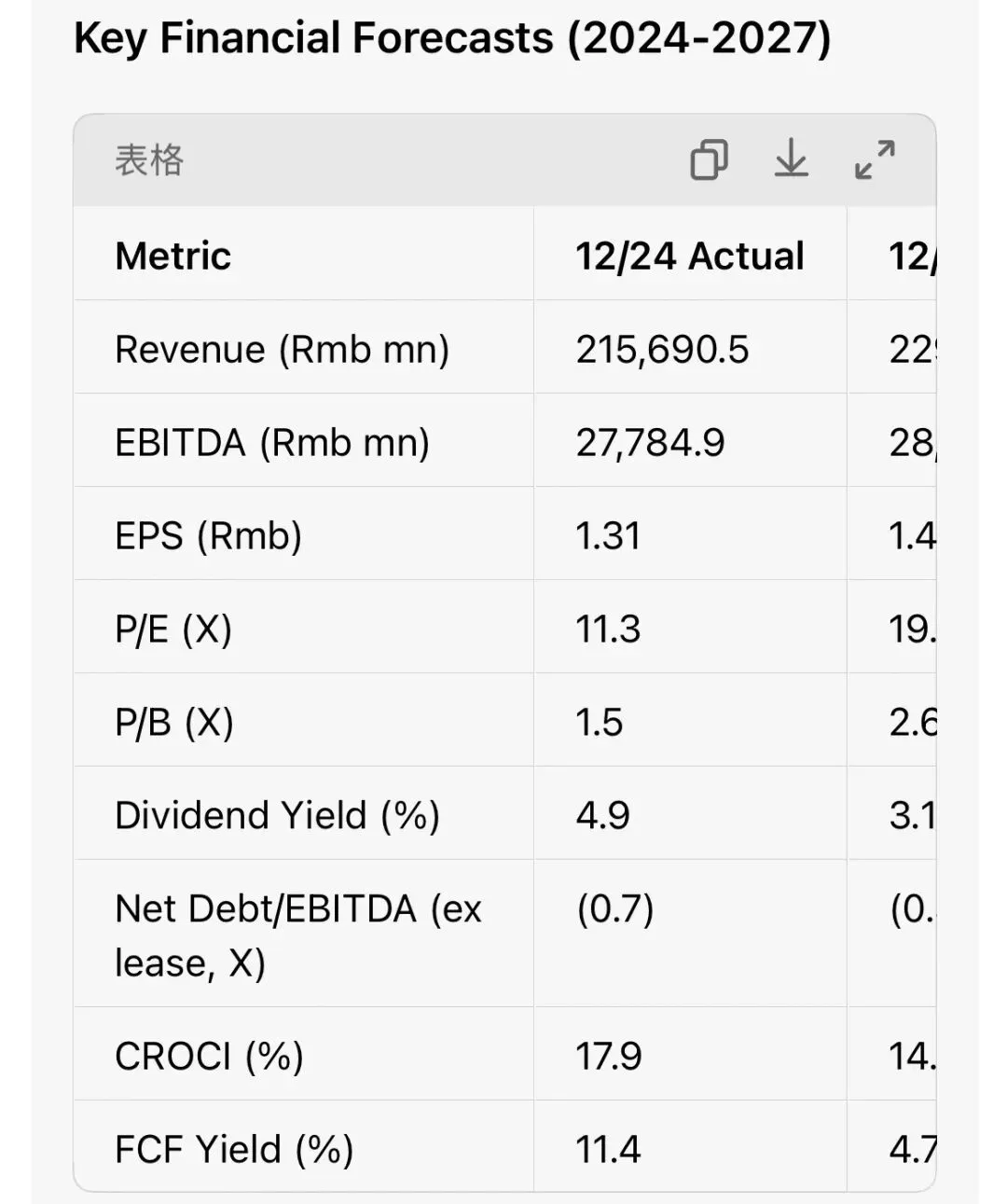This screenshot has width=1007, height=1204.
Task: Click the 表格 label in table header
Action: pos(149,159)
